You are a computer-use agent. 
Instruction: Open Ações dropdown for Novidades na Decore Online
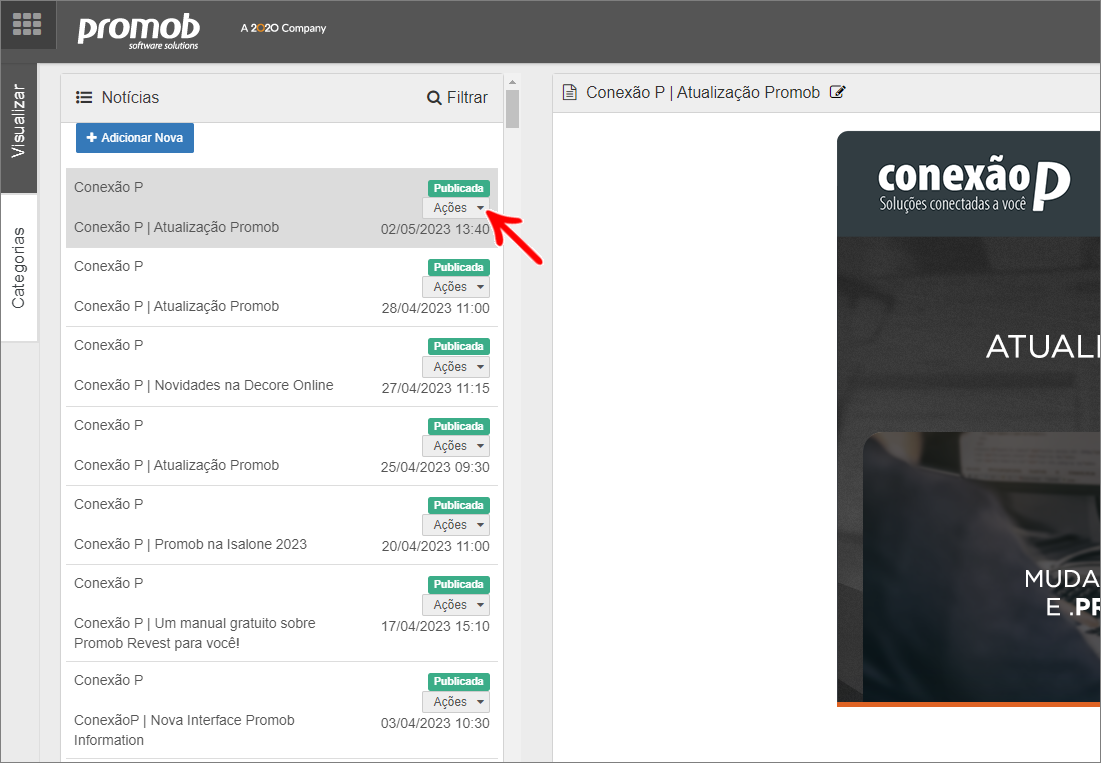tap(456, 366)
